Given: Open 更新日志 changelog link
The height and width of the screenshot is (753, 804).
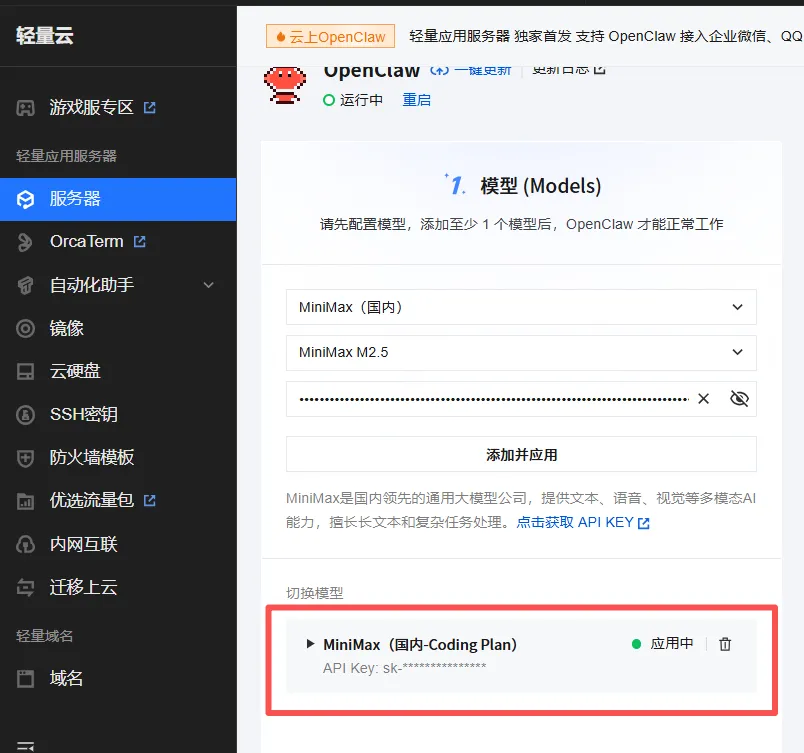Looking at the screenshot, I should [x=569, y=70].
